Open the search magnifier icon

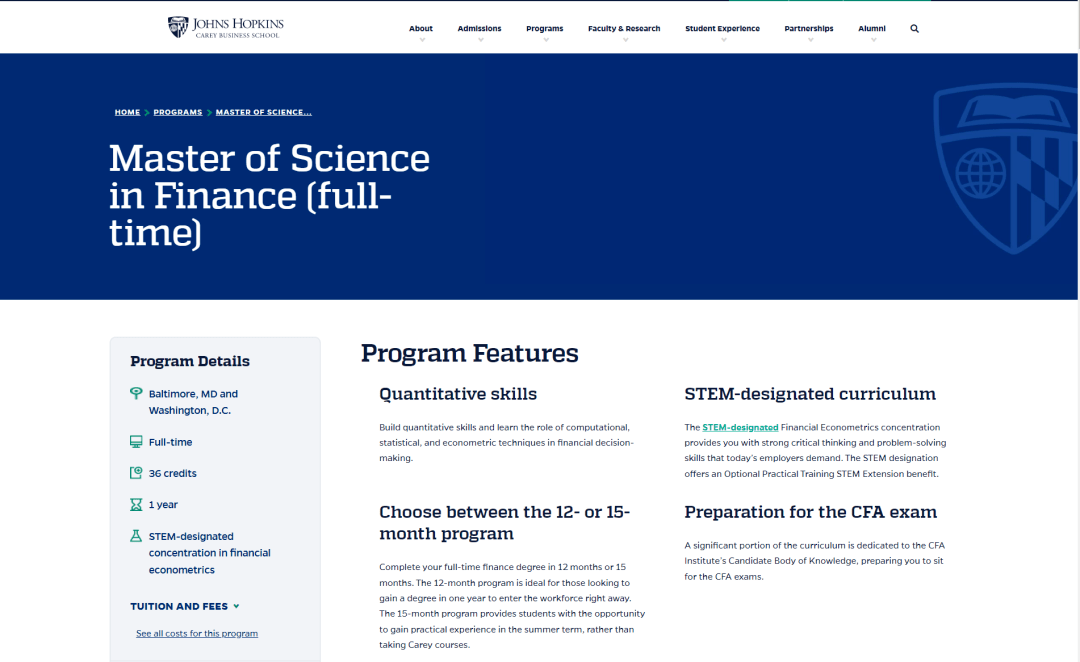point(914,29)
